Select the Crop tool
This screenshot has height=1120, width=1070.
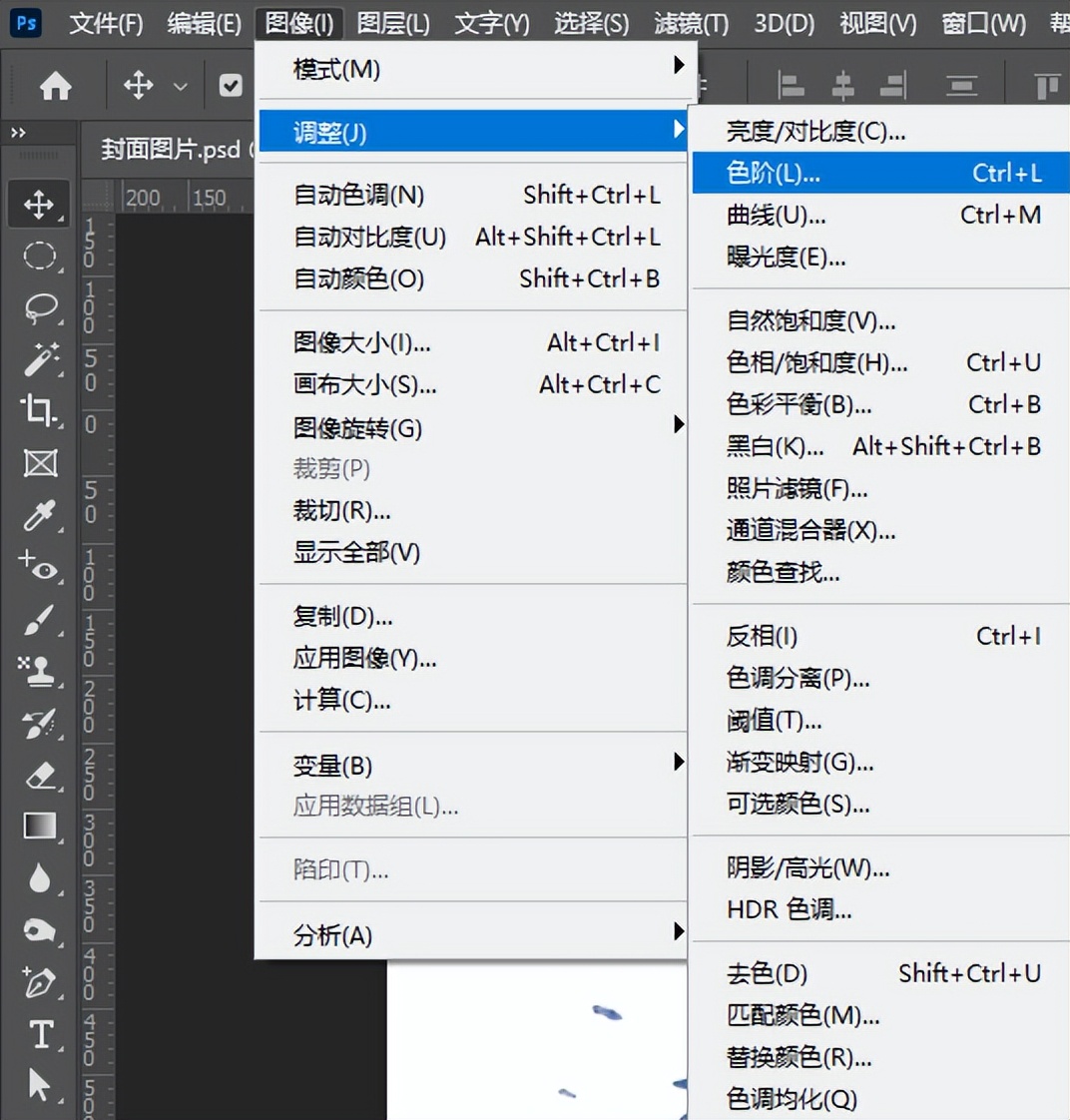coord(39,410)
